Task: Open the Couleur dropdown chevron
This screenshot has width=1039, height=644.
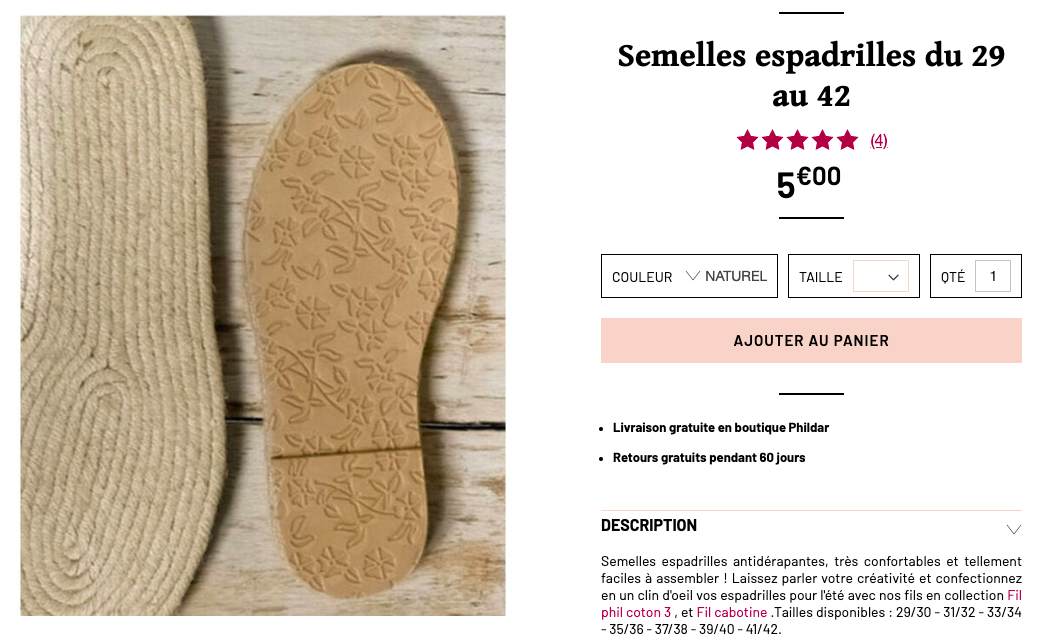Action: pyautogui.click(x=692, y=276)
